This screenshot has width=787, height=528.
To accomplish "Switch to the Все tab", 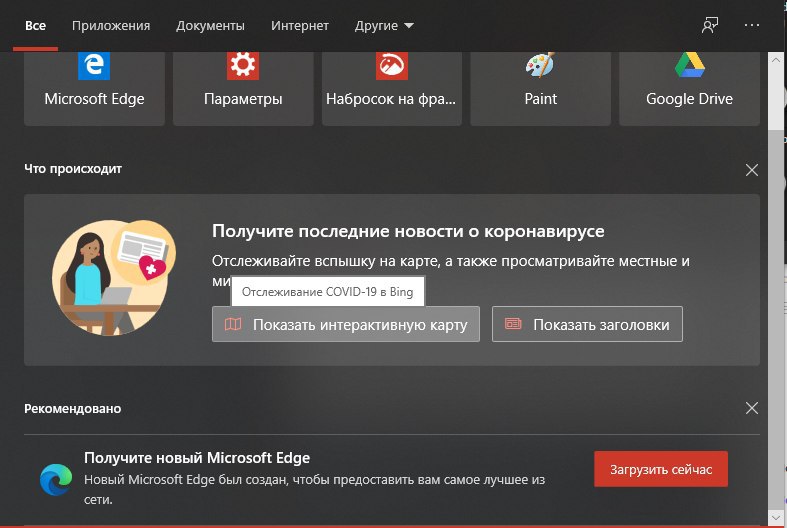I will pos(36,26).
